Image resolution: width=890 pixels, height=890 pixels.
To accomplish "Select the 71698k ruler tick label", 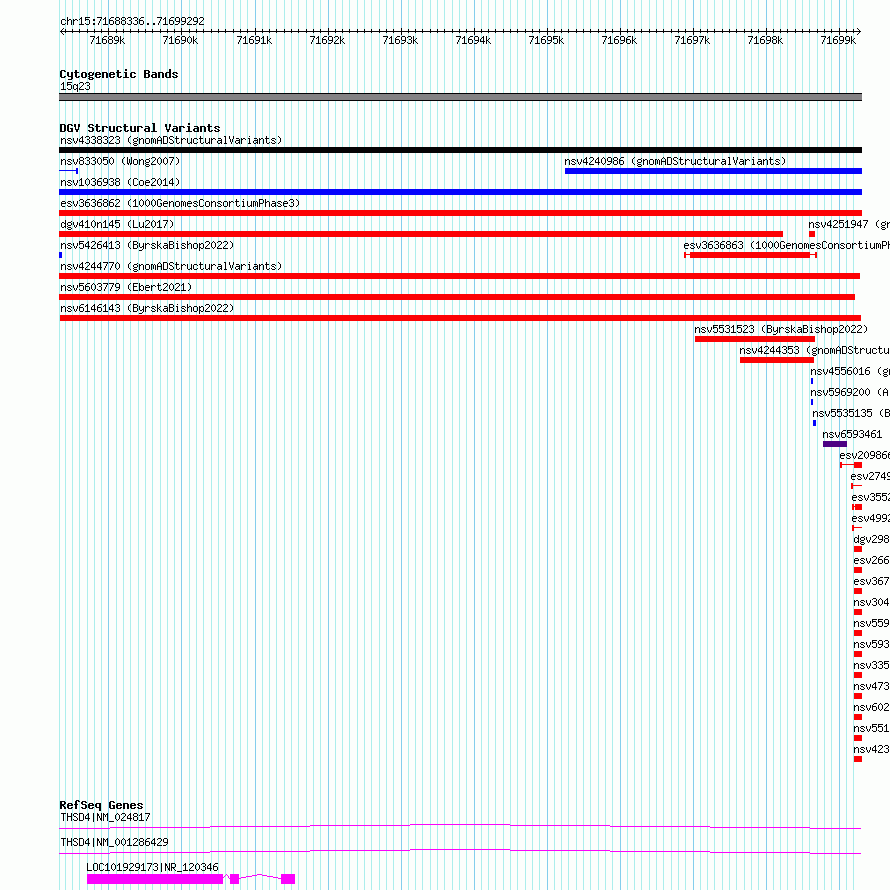I will pyautogui.click(x=765, y=40).
